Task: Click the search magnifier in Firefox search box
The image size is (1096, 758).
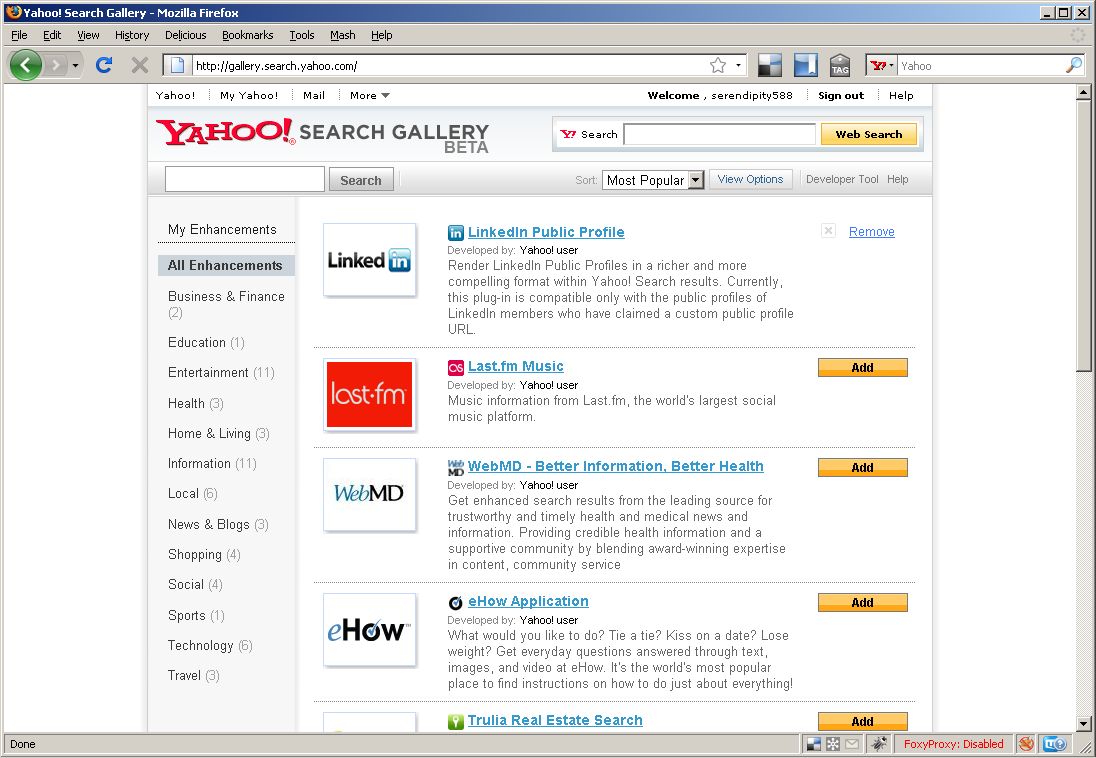Action: point(1074,65)
